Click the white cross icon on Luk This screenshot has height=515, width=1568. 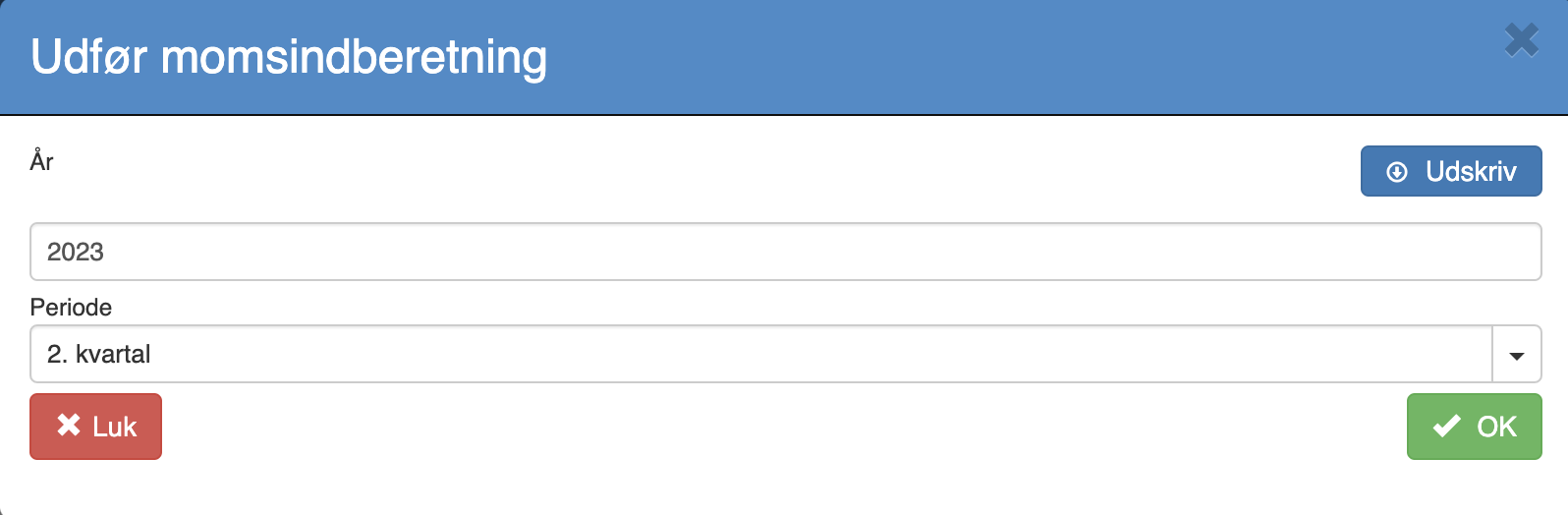click(x=69, y=426)
